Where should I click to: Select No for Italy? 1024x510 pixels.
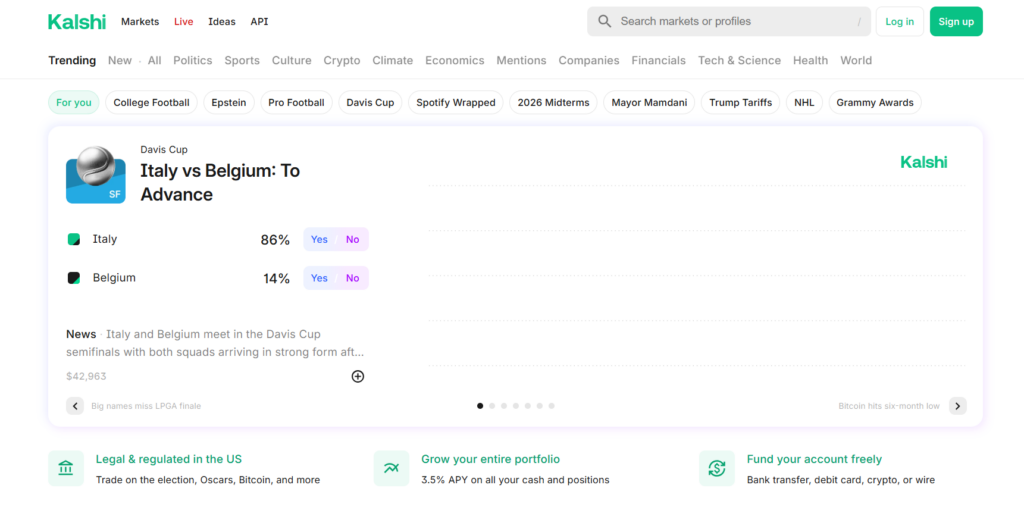(x=352, y=240)
